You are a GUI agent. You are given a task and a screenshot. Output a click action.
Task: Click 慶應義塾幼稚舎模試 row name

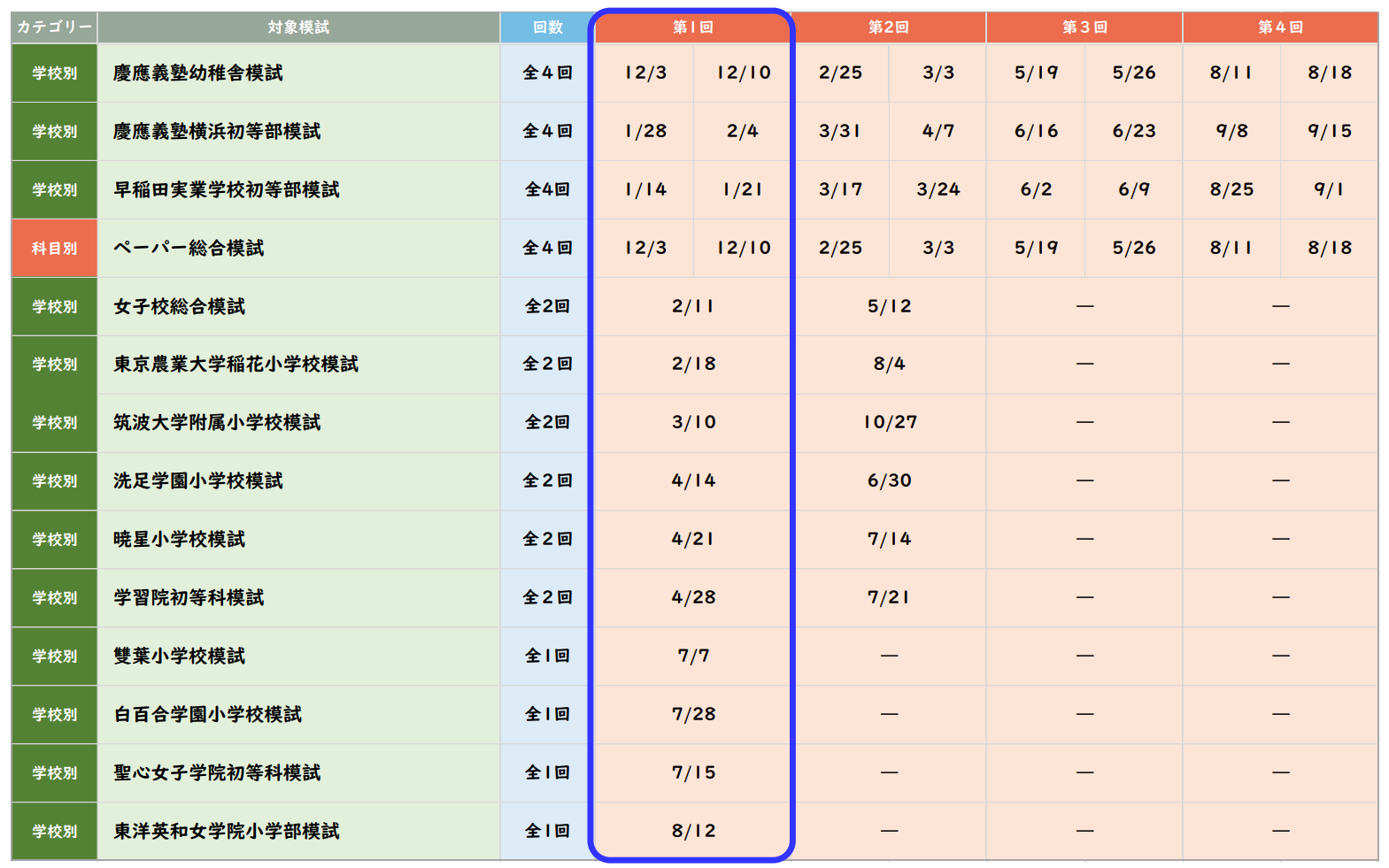click(197, 73)
